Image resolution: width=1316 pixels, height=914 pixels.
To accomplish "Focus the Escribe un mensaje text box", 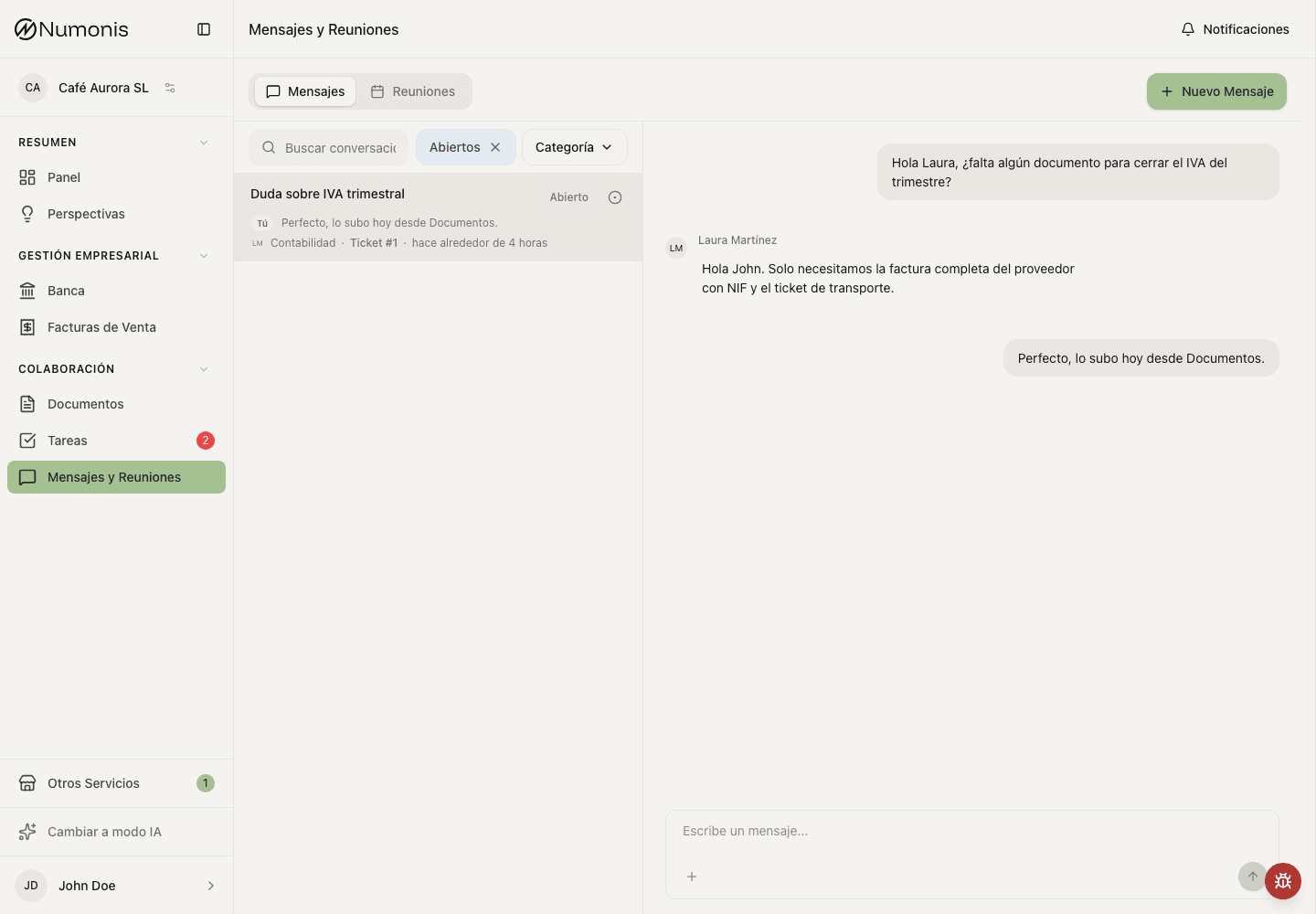I will tap(972, 832).
